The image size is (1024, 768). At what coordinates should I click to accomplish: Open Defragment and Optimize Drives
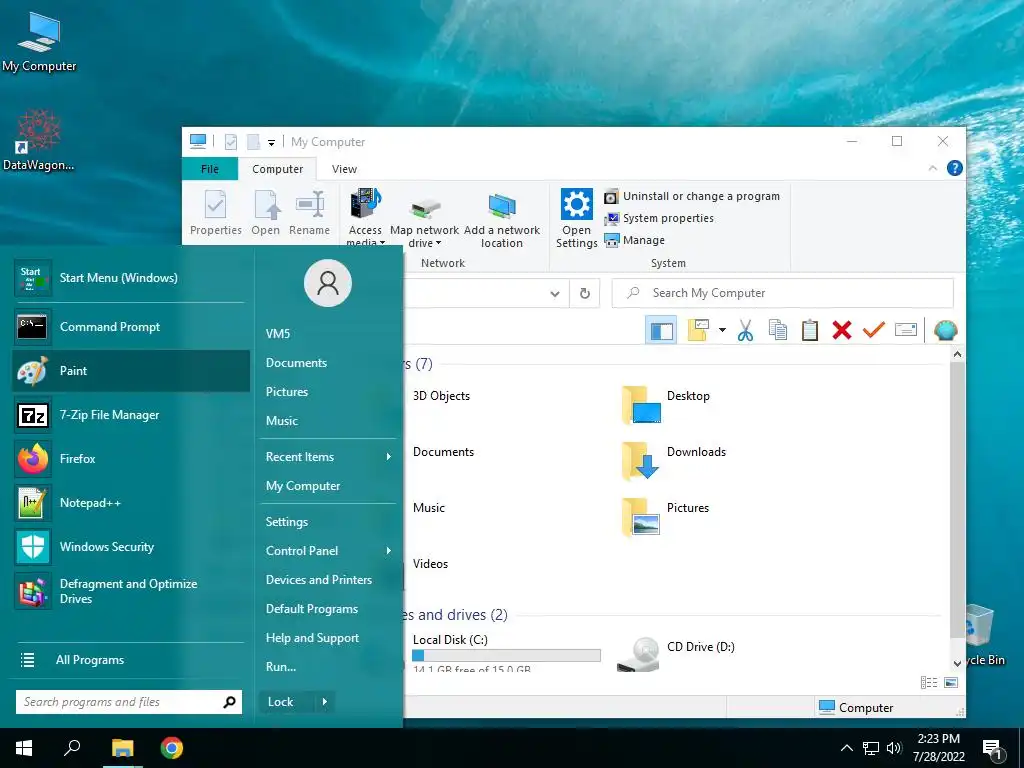[x=131, y=591]
